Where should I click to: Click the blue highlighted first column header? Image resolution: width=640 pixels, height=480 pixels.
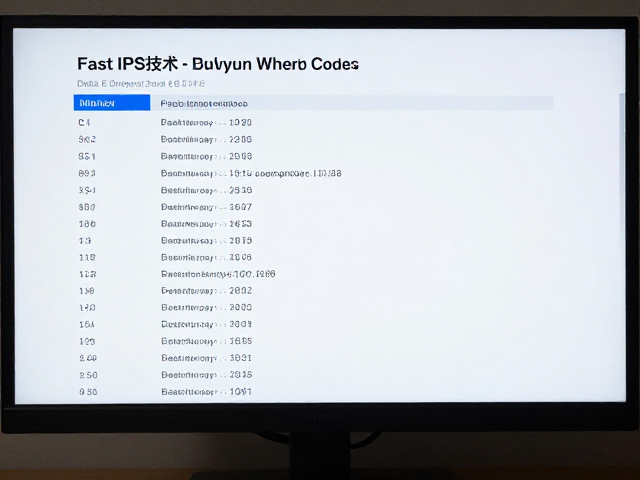coord(112,102)
